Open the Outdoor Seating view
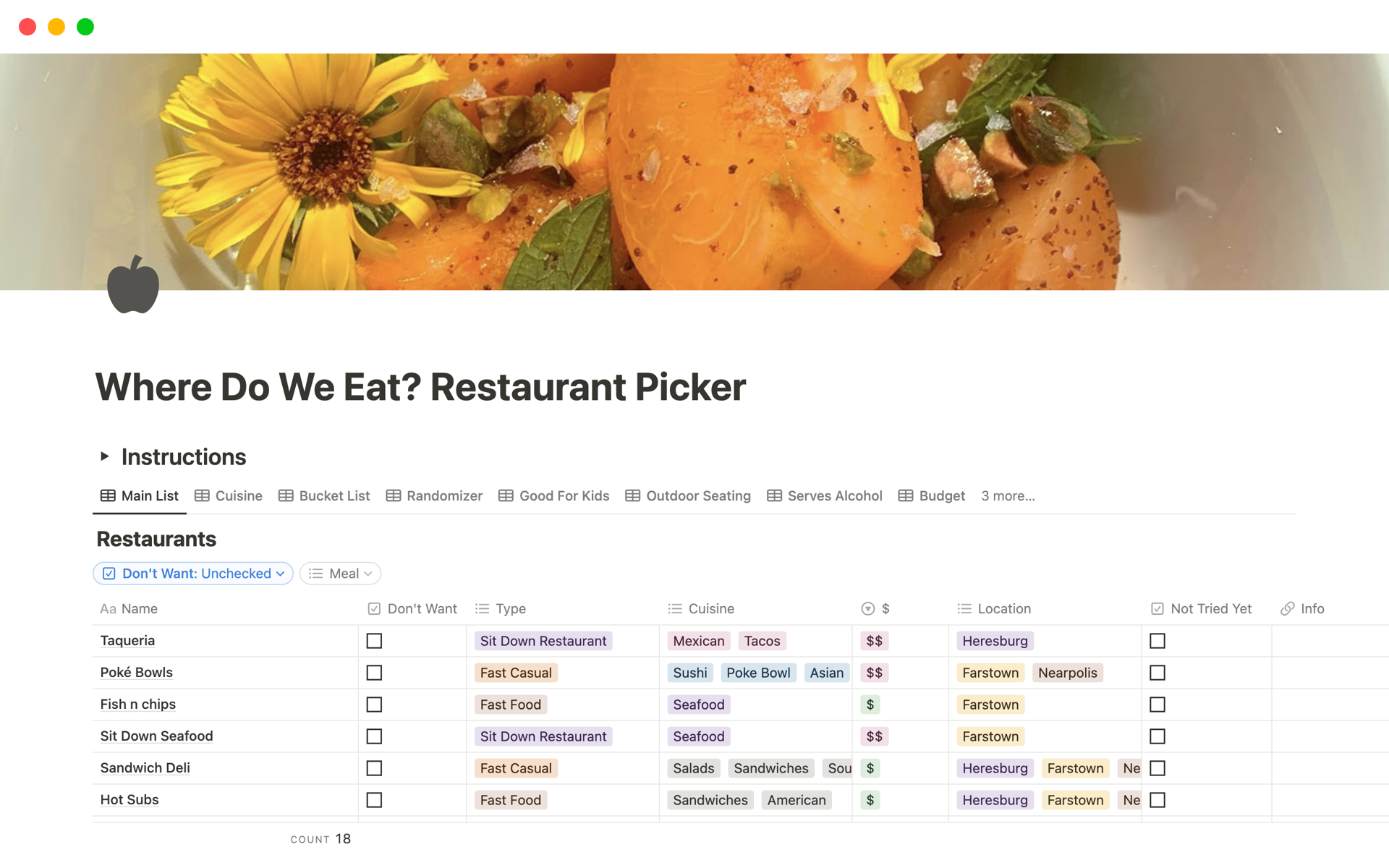The height and width of the screenshot is (868, 1389). 698,495
